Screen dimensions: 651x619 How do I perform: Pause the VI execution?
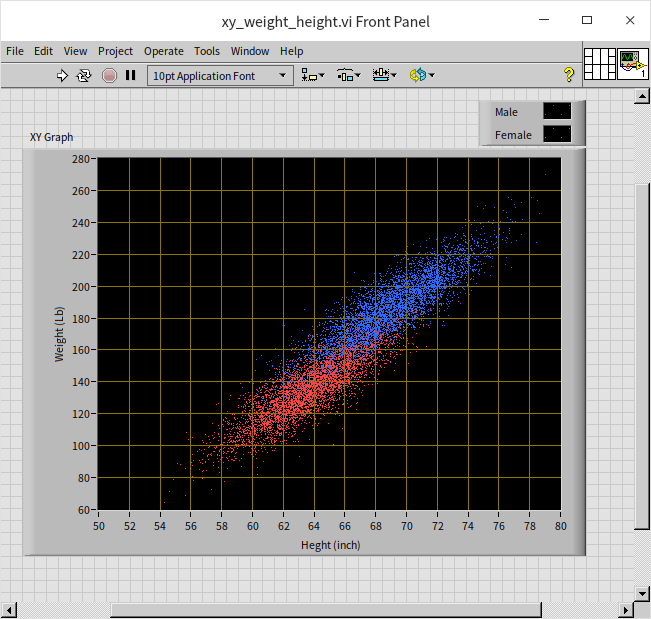tap(130, 75)
